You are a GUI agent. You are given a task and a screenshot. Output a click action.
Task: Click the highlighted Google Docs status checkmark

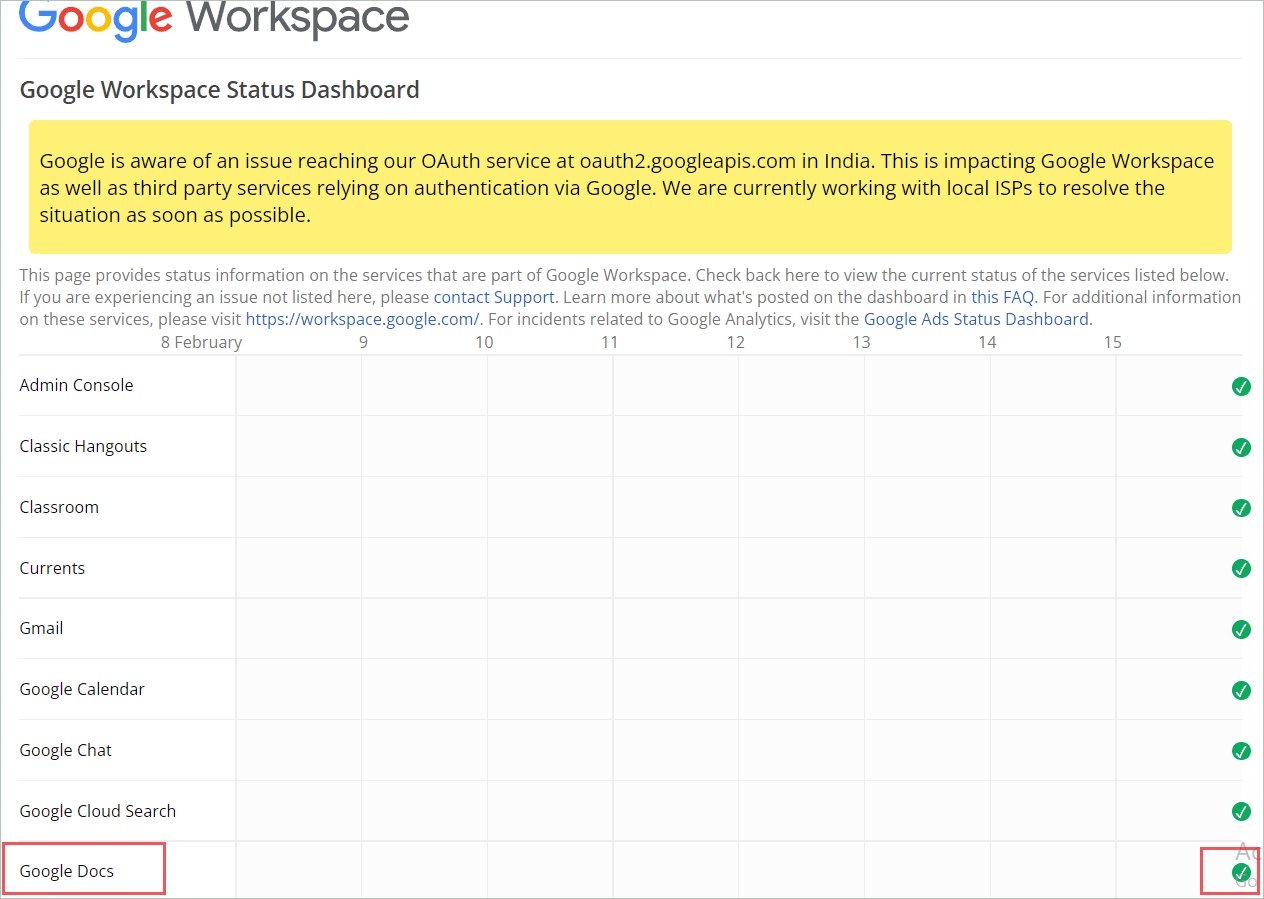1241,872
